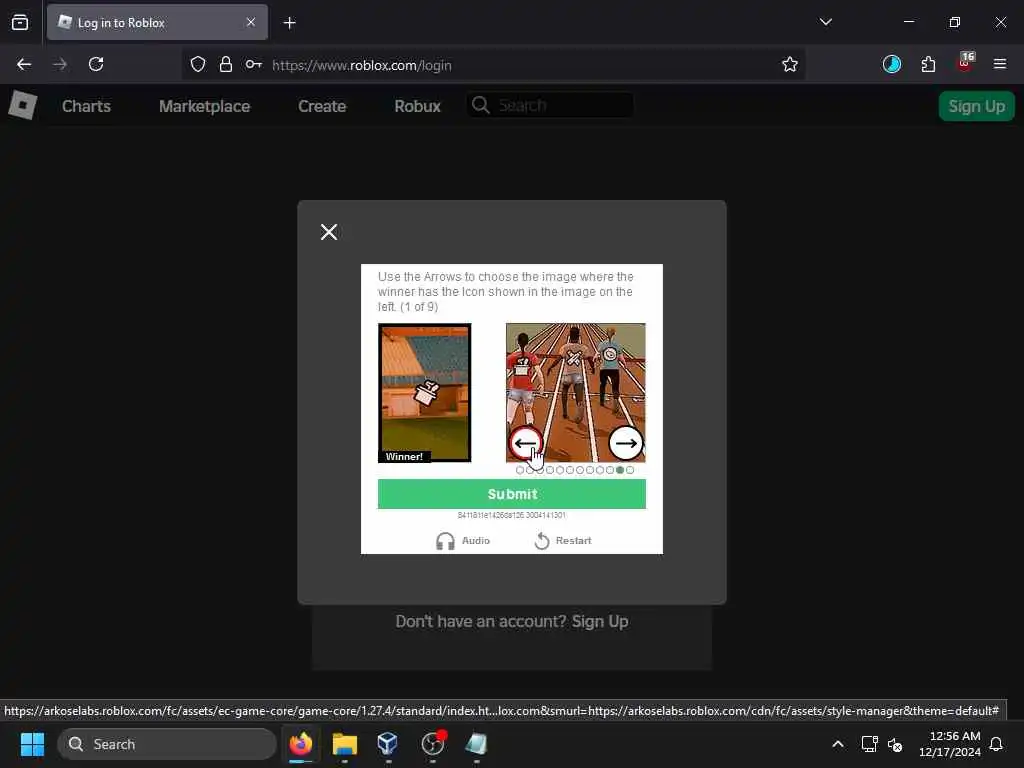This screenshot has width=1024, height=768.
Task: Open the clock and date panel
Action: point(950,744)
